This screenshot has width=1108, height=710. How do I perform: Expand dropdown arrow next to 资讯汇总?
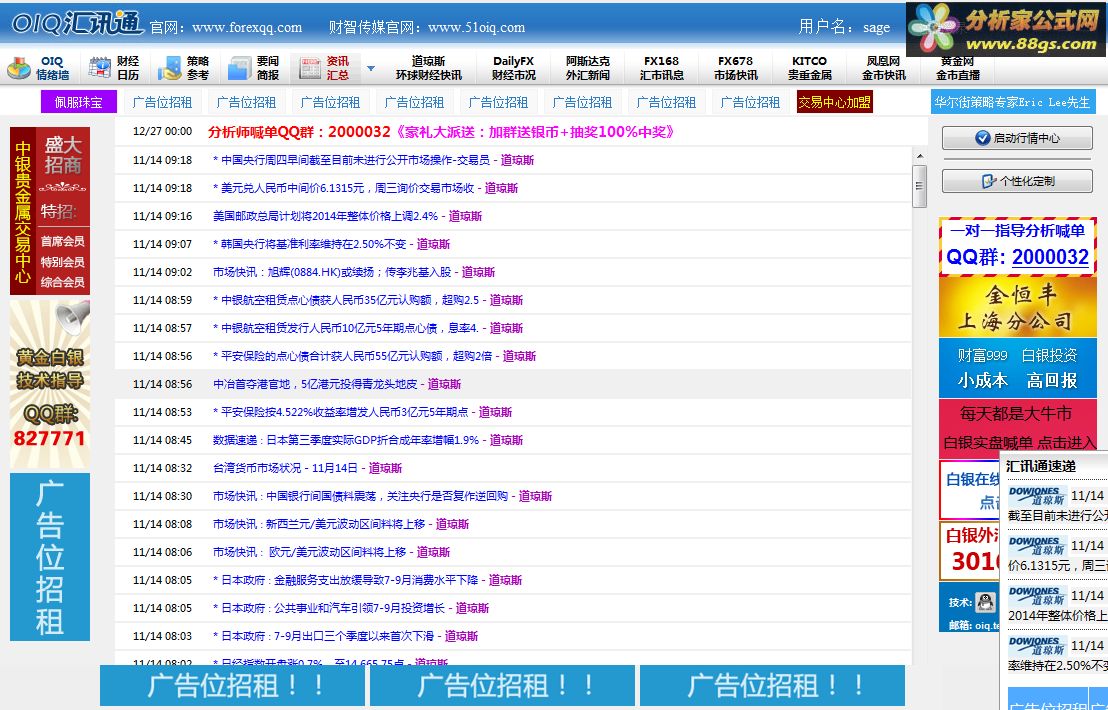(371, 69)
